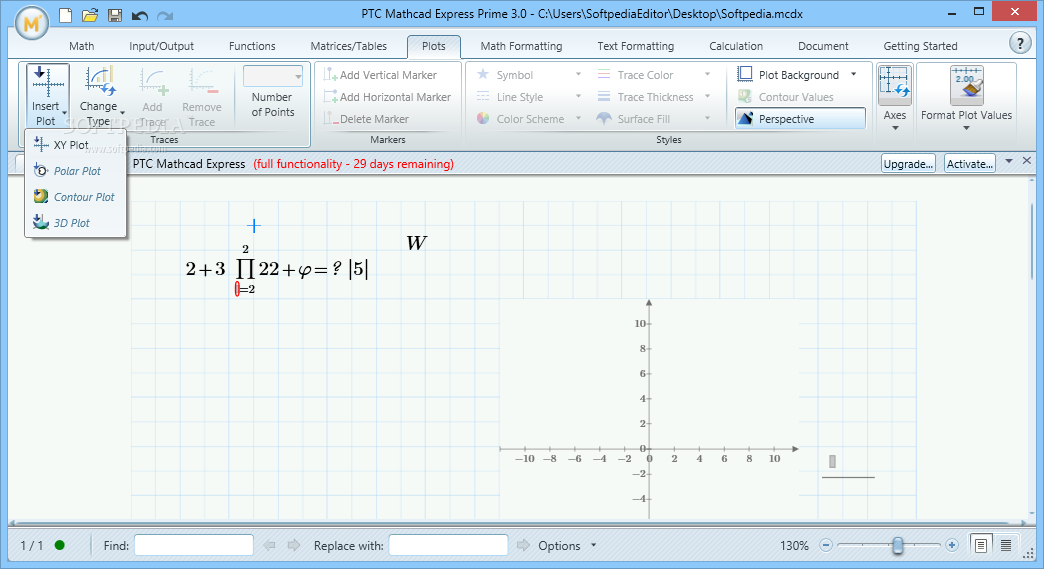Screen dimensions: 1044x569
Task: Open a file with the folder icon
Action: pyautogui.click(x=91, y=14)
